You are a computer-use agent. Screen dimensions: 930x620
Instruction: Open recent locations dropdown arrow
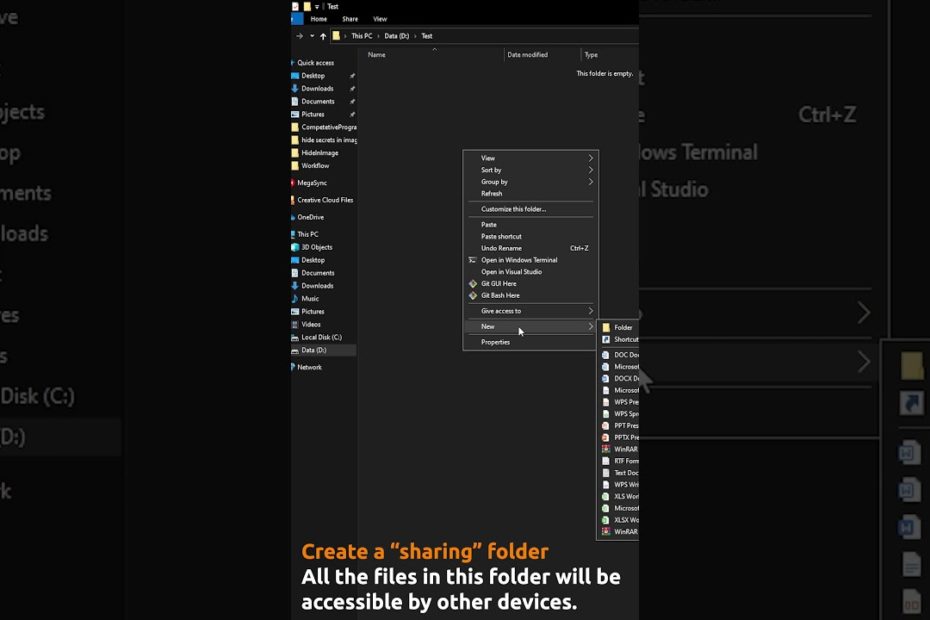coord(312,36)
